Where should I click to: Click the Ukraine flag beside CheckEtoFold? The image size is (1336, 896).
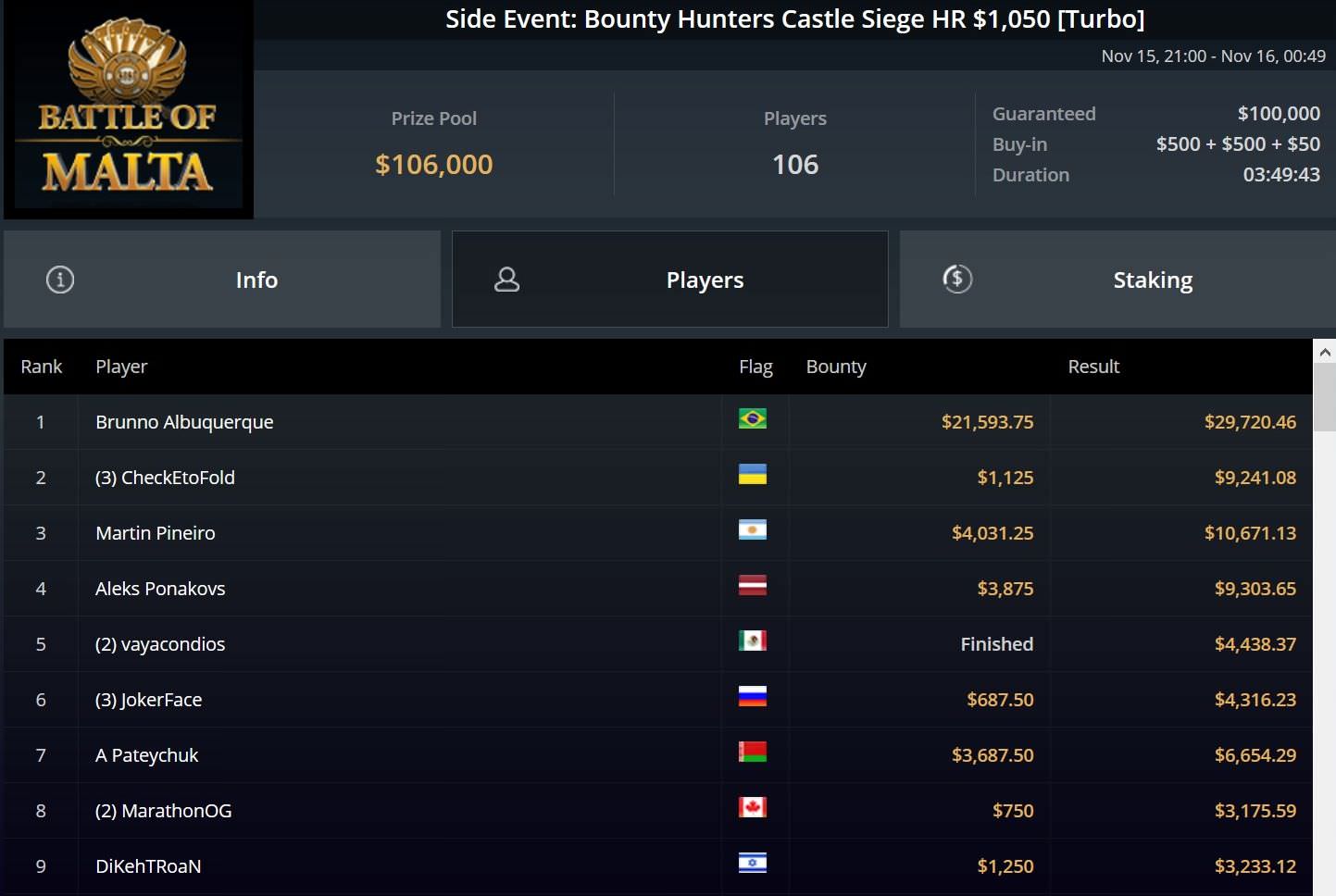click(752, 475)
